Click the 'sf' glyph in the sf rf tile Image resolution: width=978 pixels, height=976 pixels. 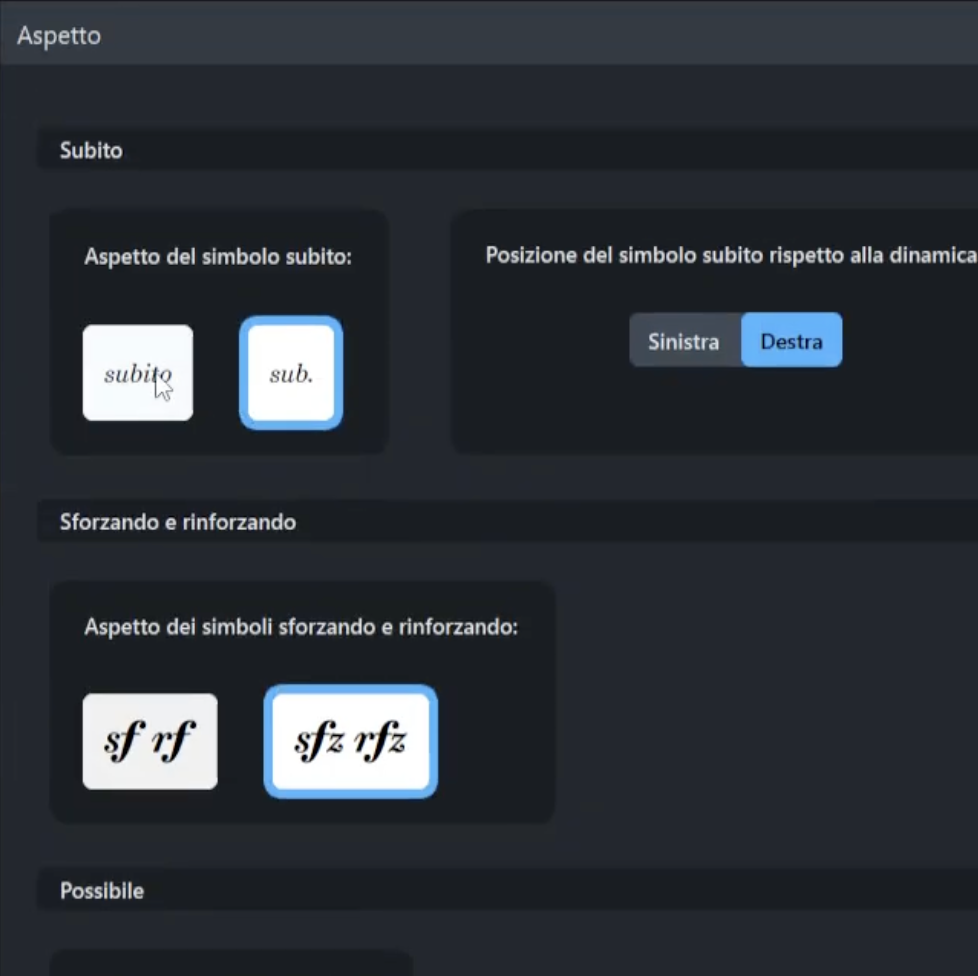coord(122,741)
